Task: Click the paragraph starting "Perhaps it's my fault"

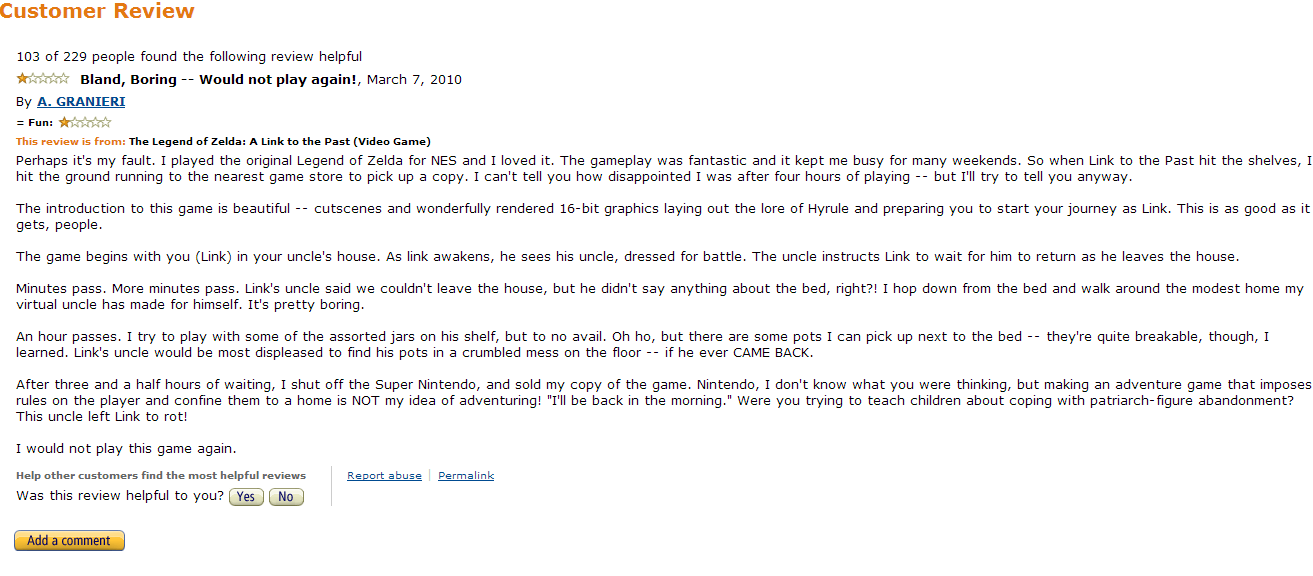Action: (663, 168)
